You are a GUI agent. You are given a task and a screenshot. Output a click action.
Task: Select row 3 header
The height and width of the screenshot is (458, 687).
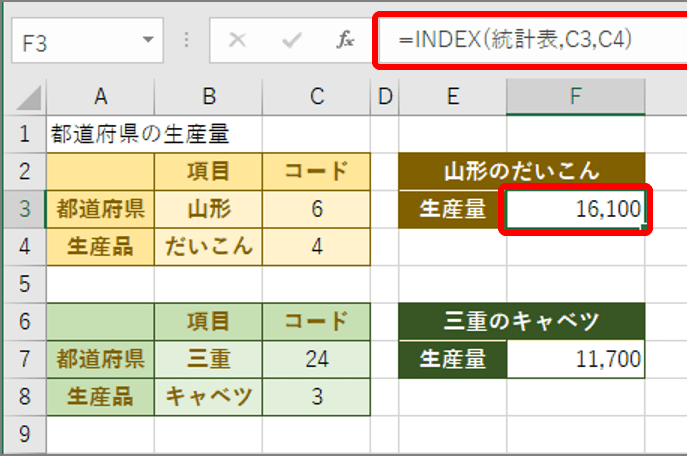coord(25,209)
